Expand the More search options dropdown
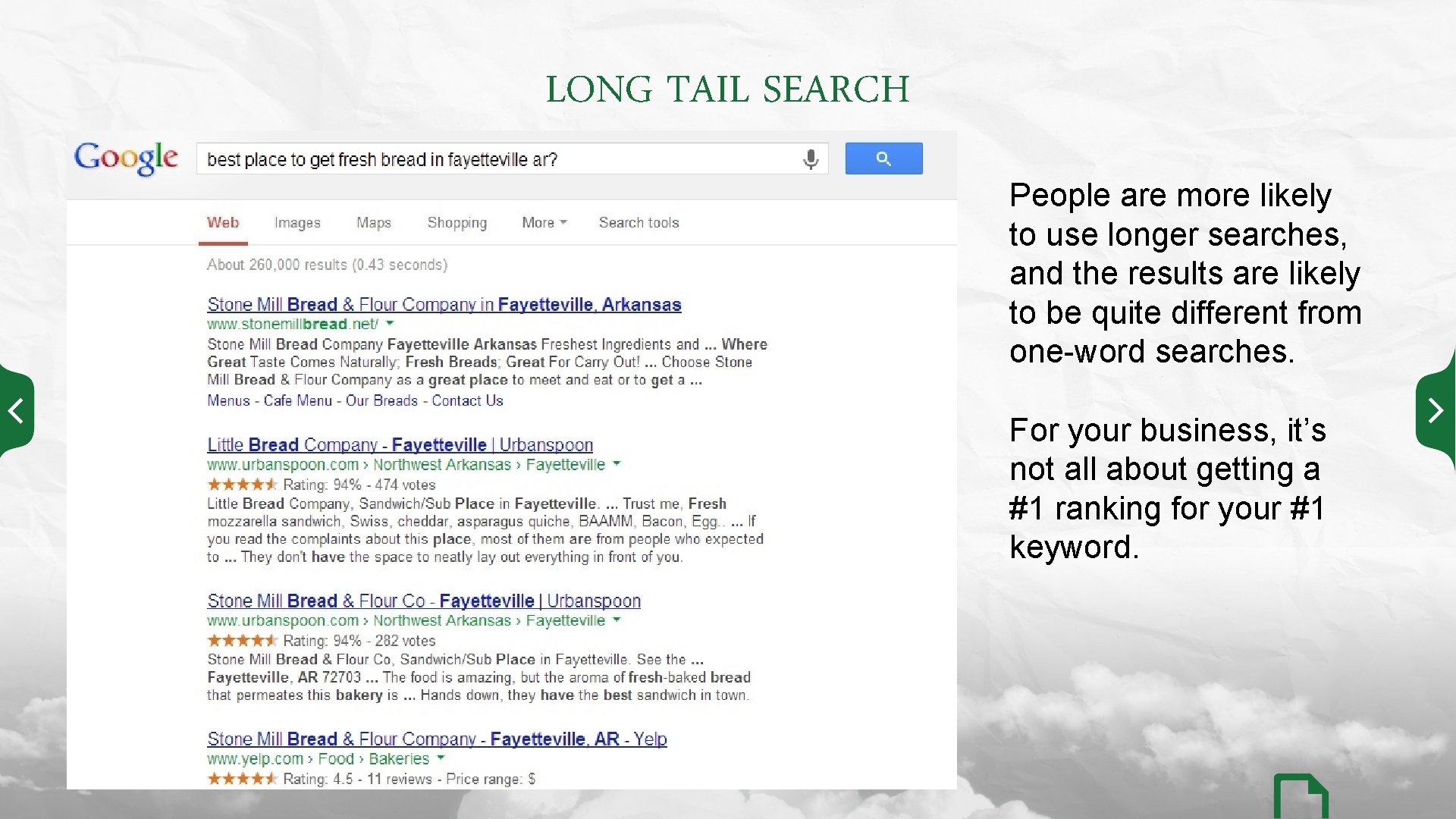Viewport: 1456px width, 819px height. pyautogui.click(x=544, y=222)
